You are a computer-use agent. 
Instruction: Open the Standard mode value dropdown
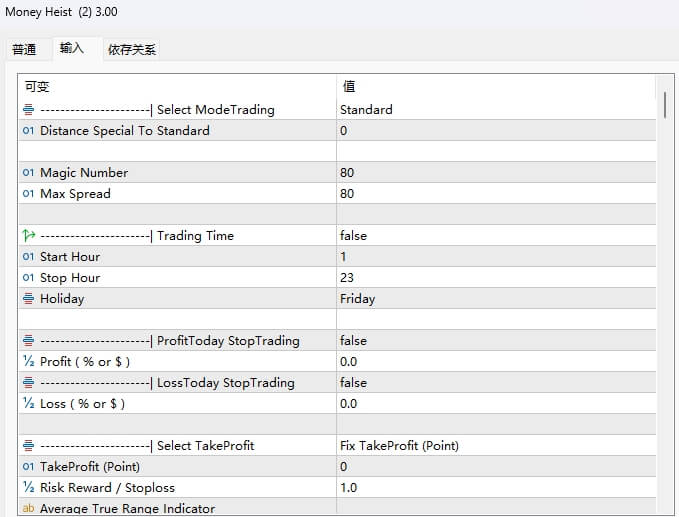point(496,110)
